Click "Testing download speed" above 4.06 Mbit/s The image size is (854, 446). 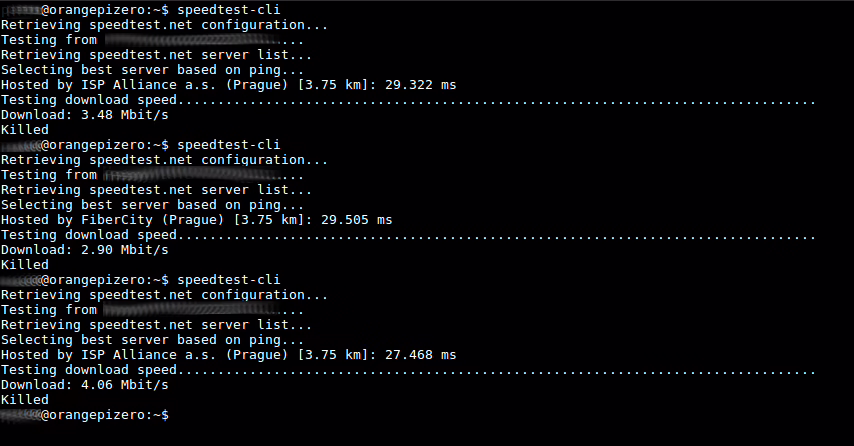click(x=88, y=369)
